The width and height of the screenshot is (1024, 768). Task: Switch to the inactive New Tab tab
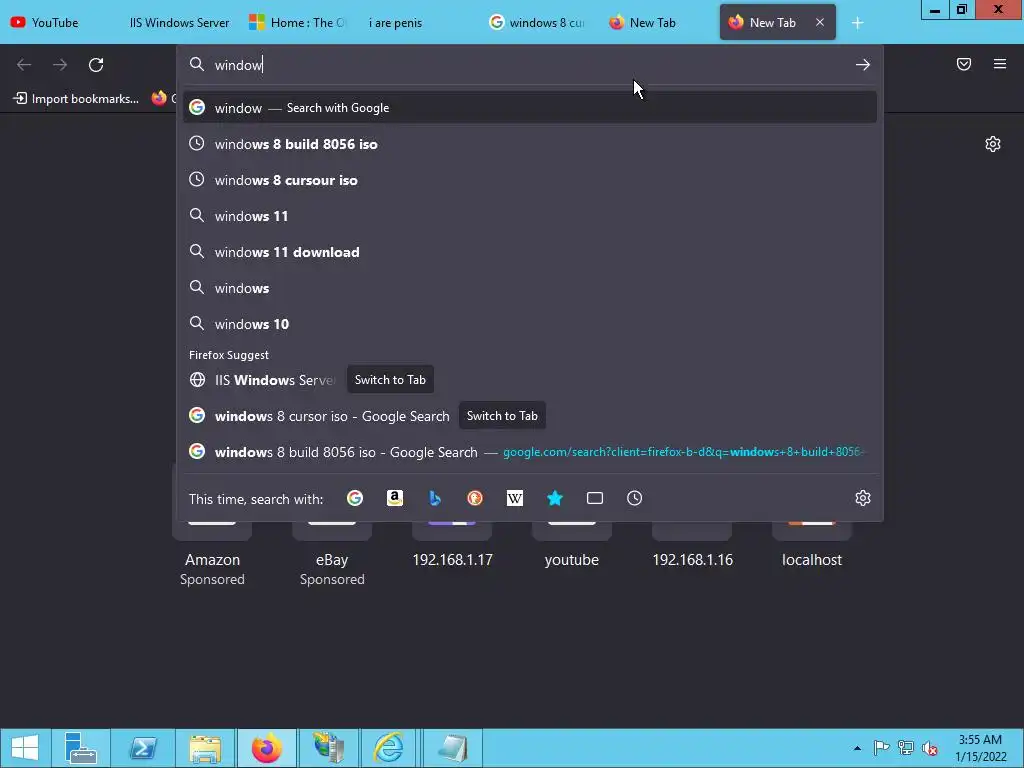[x=656, y=22]
